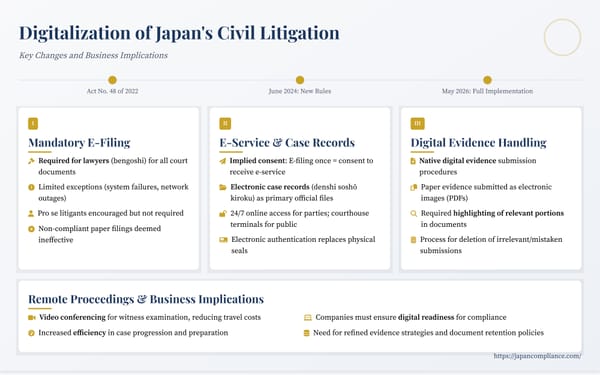Image resolution: width=600 pixels, height=375 pixels.
Task: Click the unlock icon beside '24/7 online access'
Action: [x=223, y=214]
